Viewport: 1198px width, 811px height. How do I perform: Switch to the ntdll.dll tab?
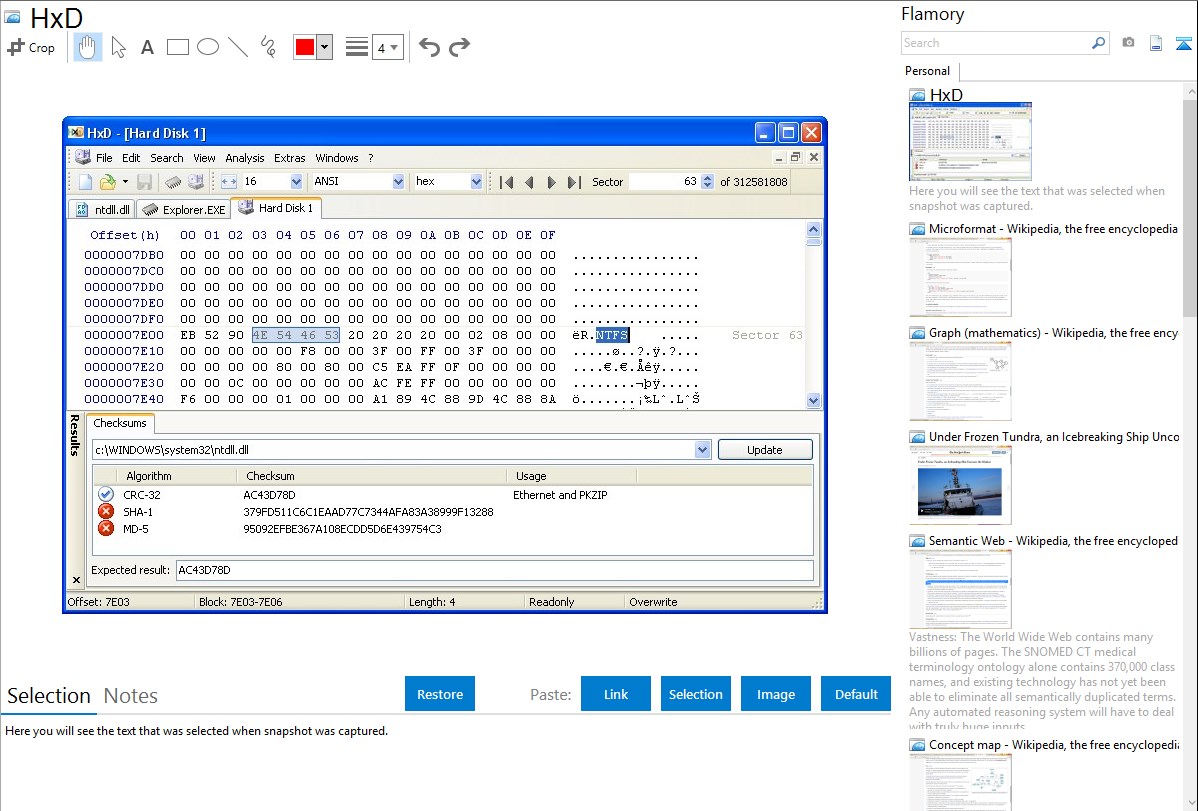coord(103,209)
